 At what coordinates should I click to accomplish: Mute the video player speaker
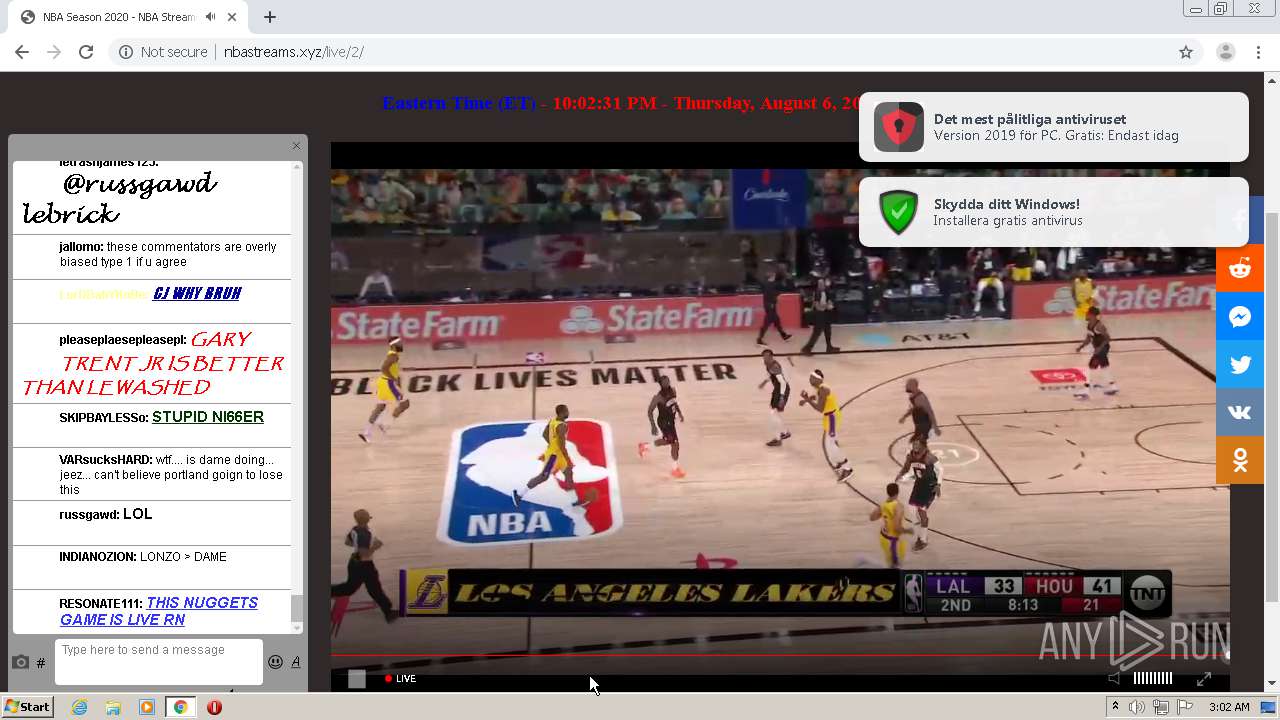(x=1115, y=678)
